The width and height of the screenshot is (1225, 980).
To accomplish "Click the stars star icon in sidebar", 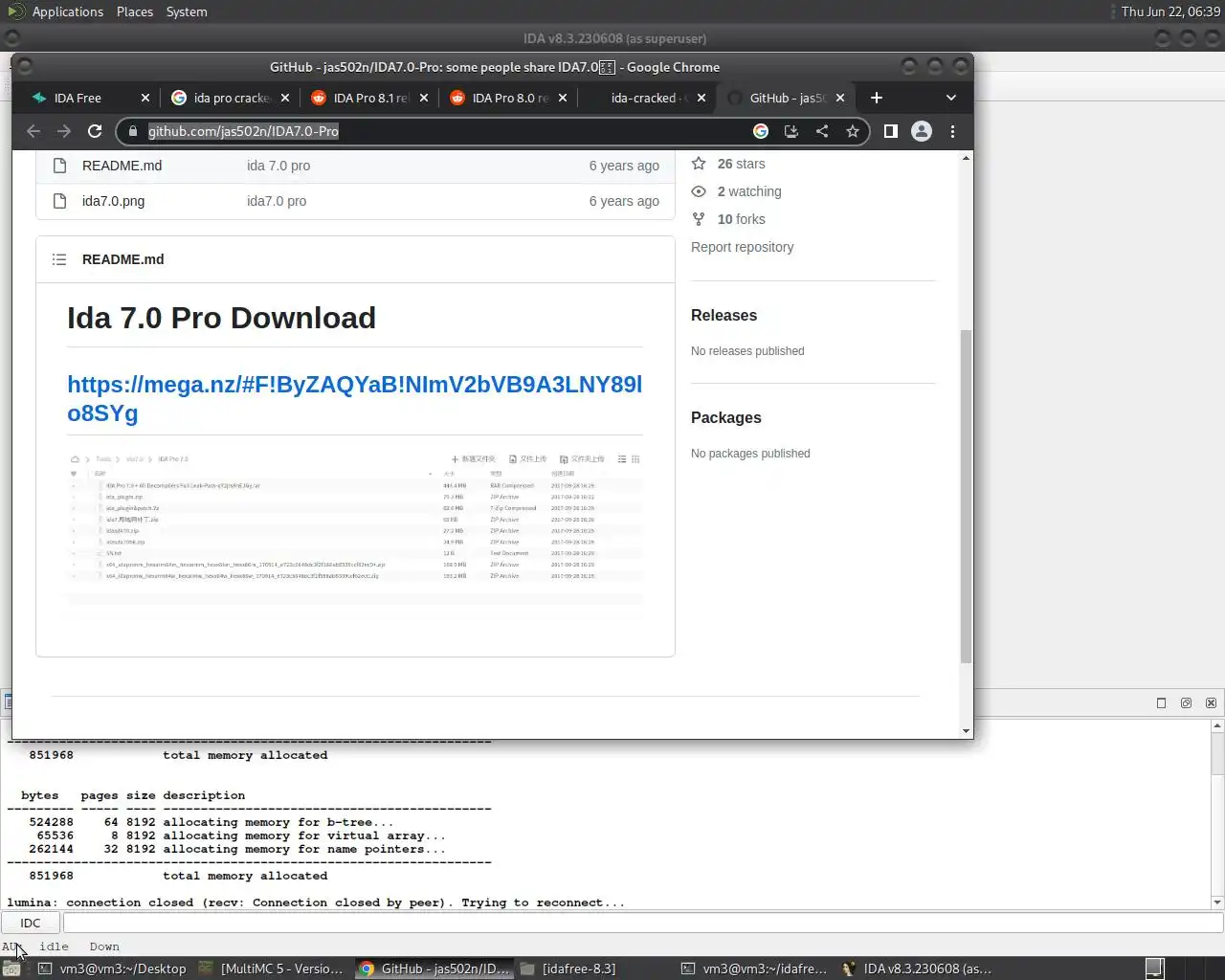I will pyautogui.click(x=699, y=164).
